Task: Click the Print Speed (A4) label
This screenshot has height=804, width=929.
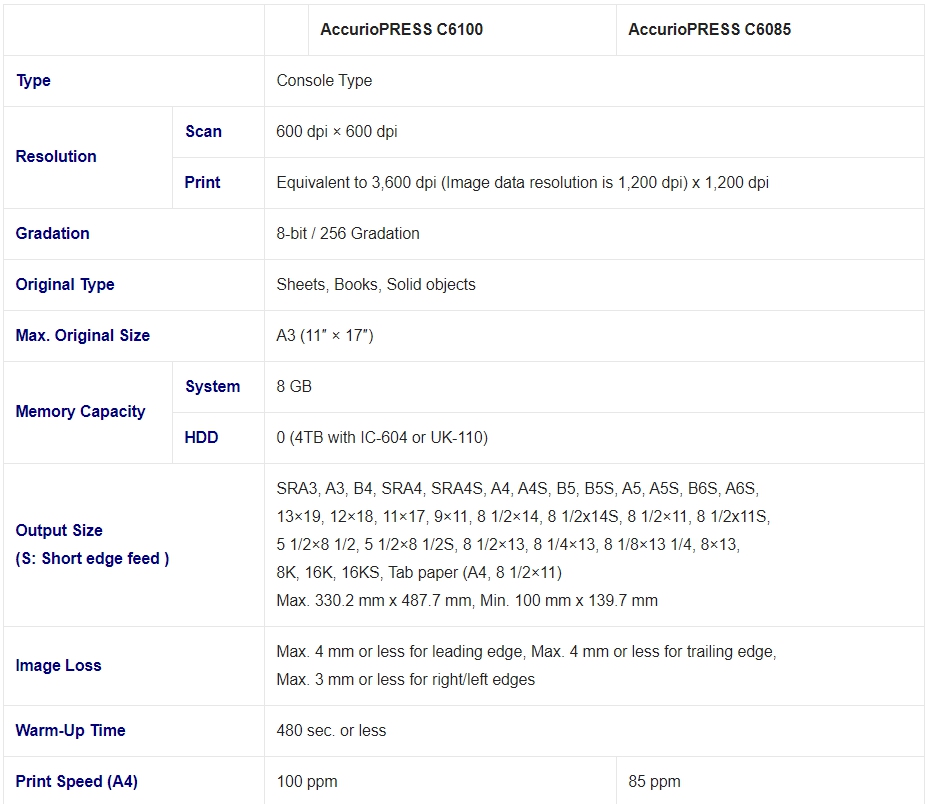Action: pyautogui.click(x=76, y=782)
